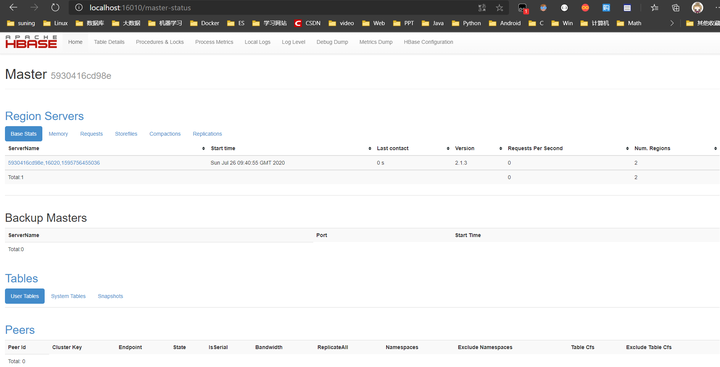This screenshot has width=720, height=367.
Task: Switch to System Tables tab
Action: [68, 296]
